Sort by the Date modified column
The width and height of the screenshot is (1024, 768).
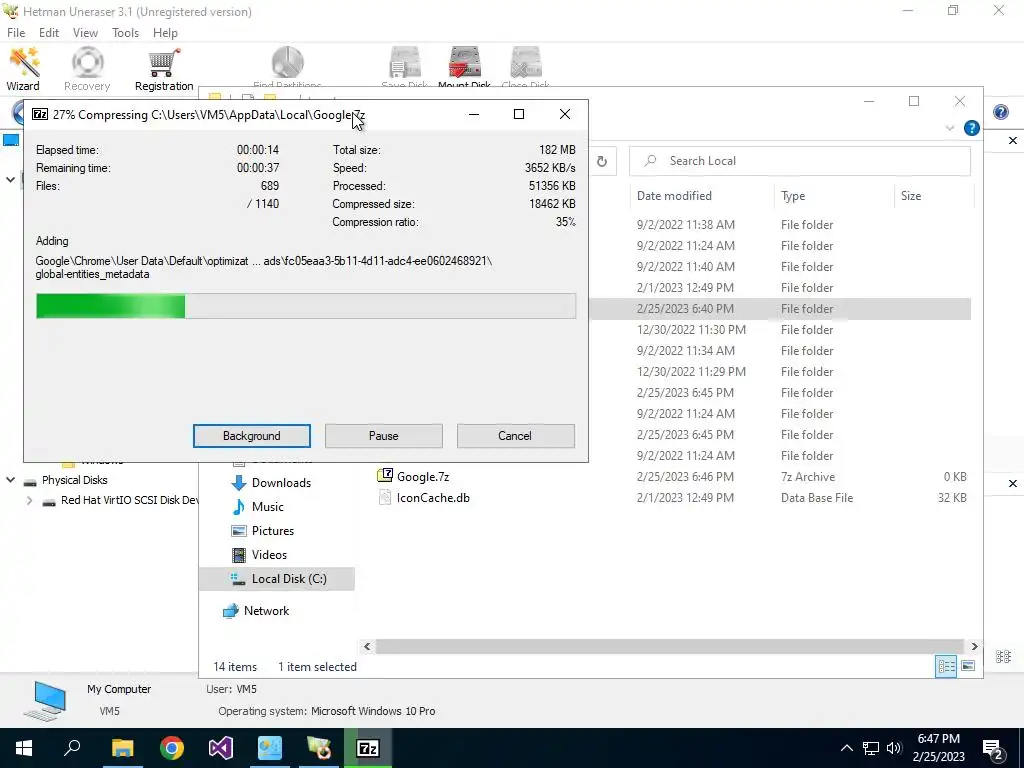pos(674,196)
